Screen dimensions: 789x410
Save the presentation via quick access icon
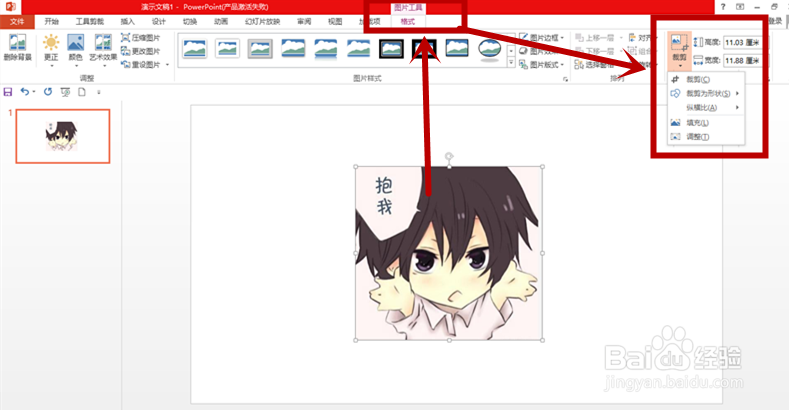click(8, 92)
